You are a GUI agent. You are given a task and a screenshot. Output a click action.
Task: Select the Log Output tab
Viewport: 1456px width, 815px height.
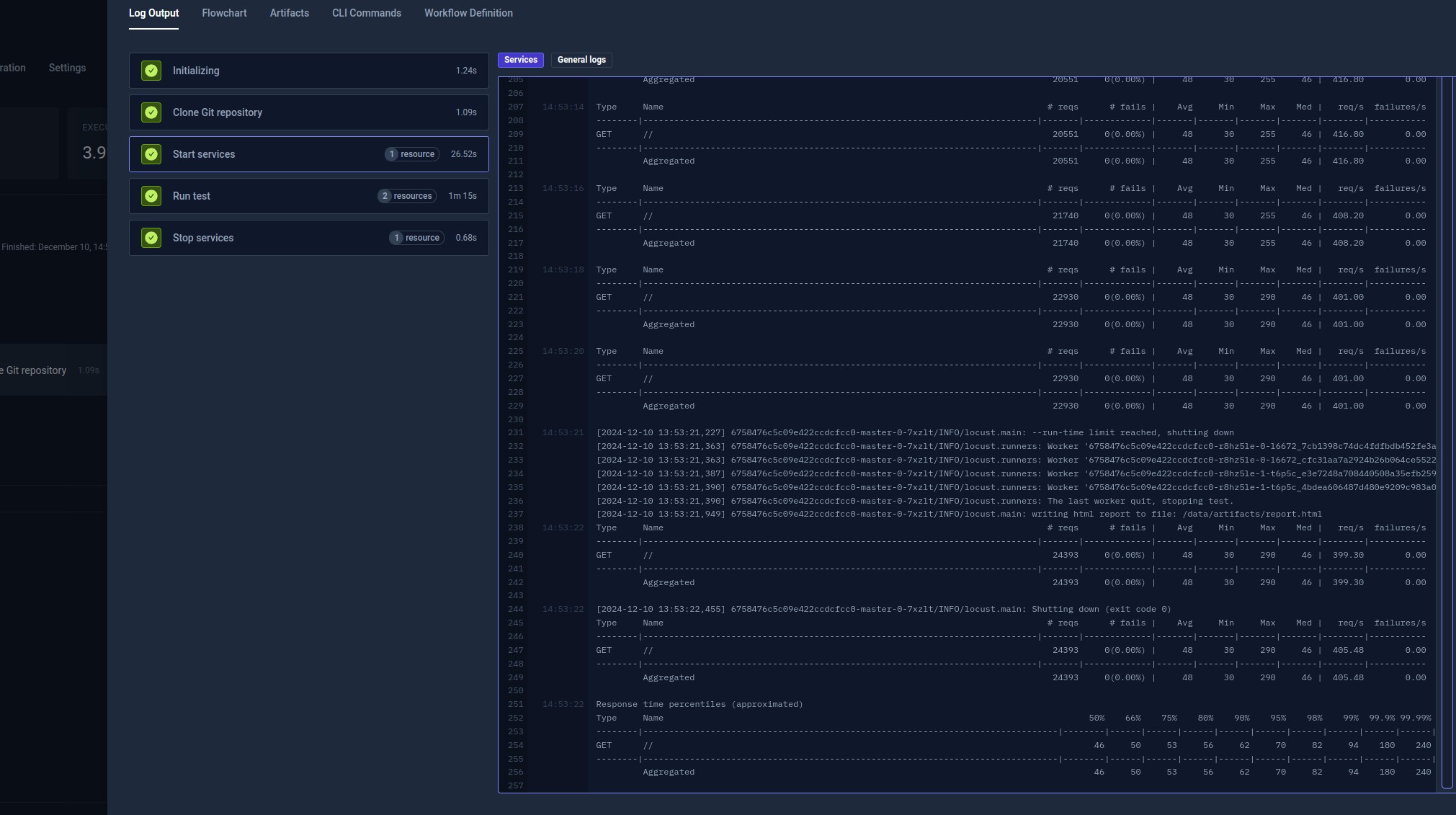click(153, 13)
